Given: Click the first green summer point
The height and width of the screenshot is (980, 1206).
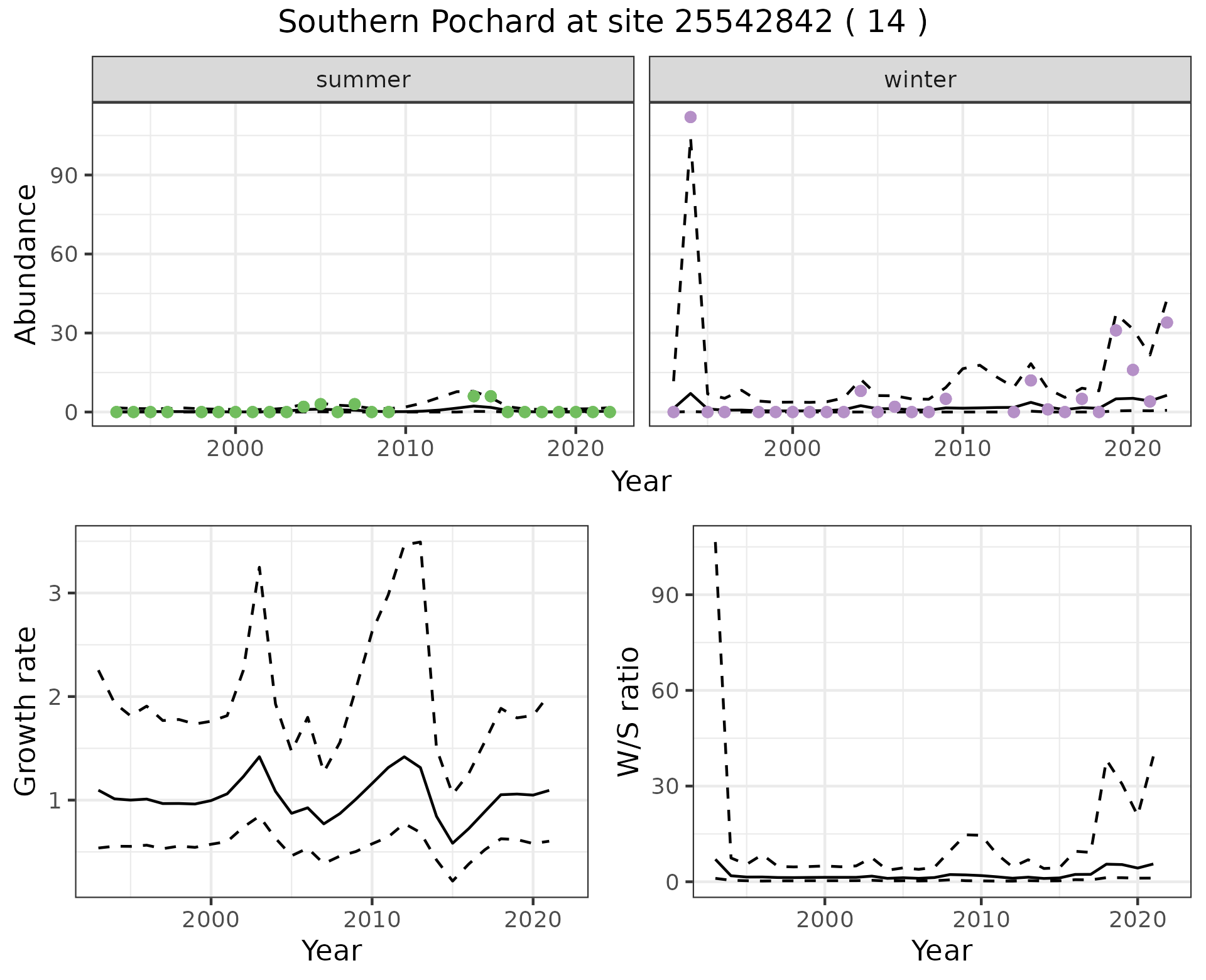Looking at the screenshot, I should (x=116, y=412).
